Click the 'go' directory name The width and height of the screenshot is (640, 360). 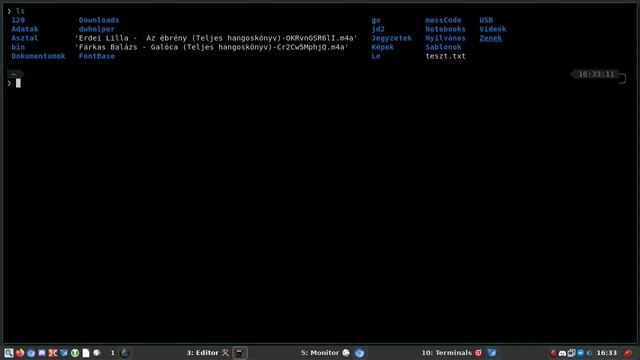pyautogui.click(x=376, y=20)
